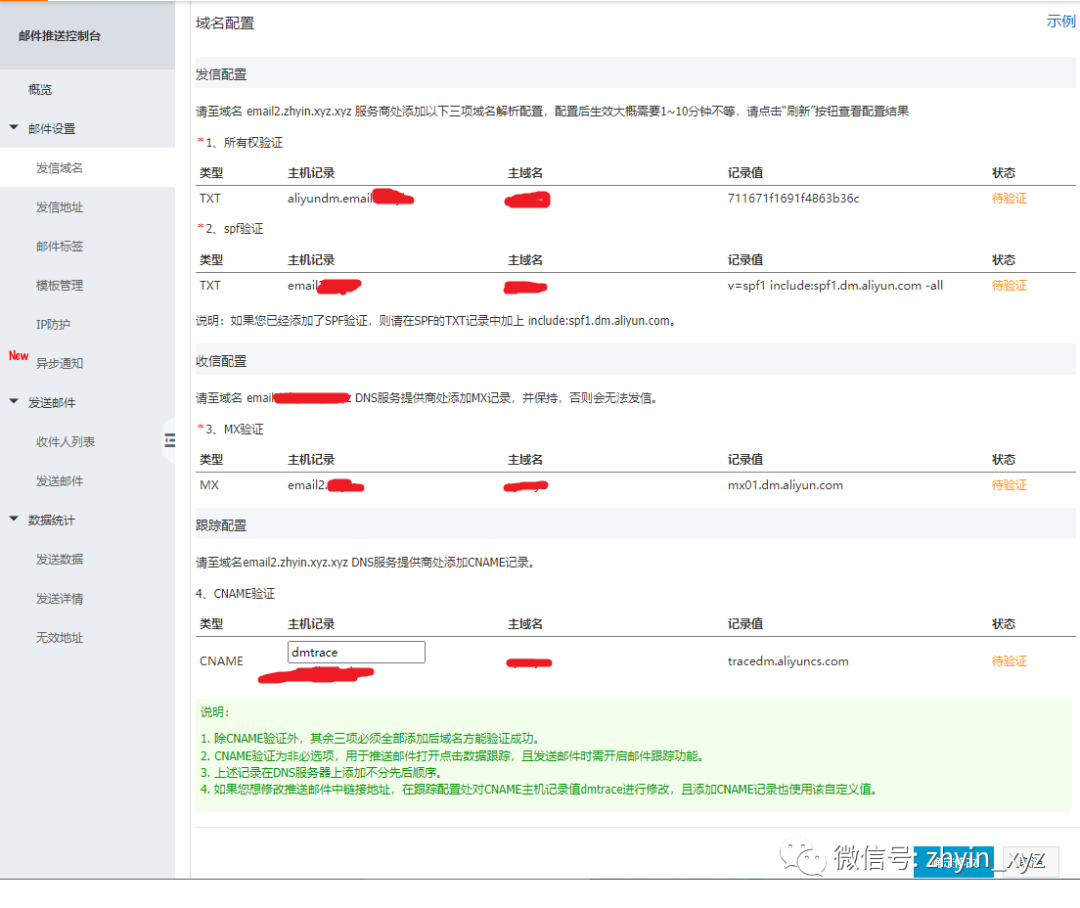Open 发送详情 page

[59, 599]
